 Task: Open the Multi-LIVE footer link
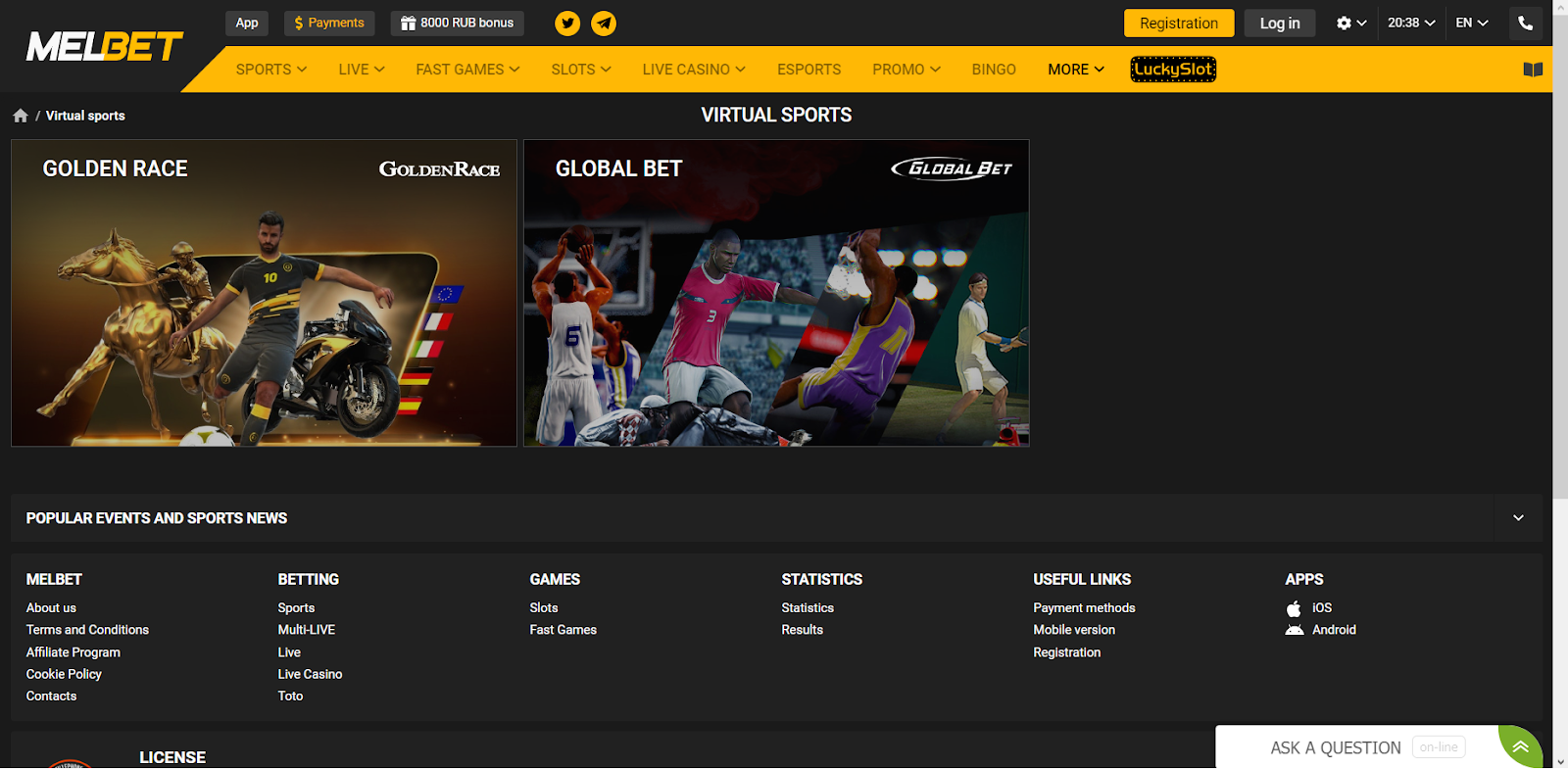pos(307,630)
